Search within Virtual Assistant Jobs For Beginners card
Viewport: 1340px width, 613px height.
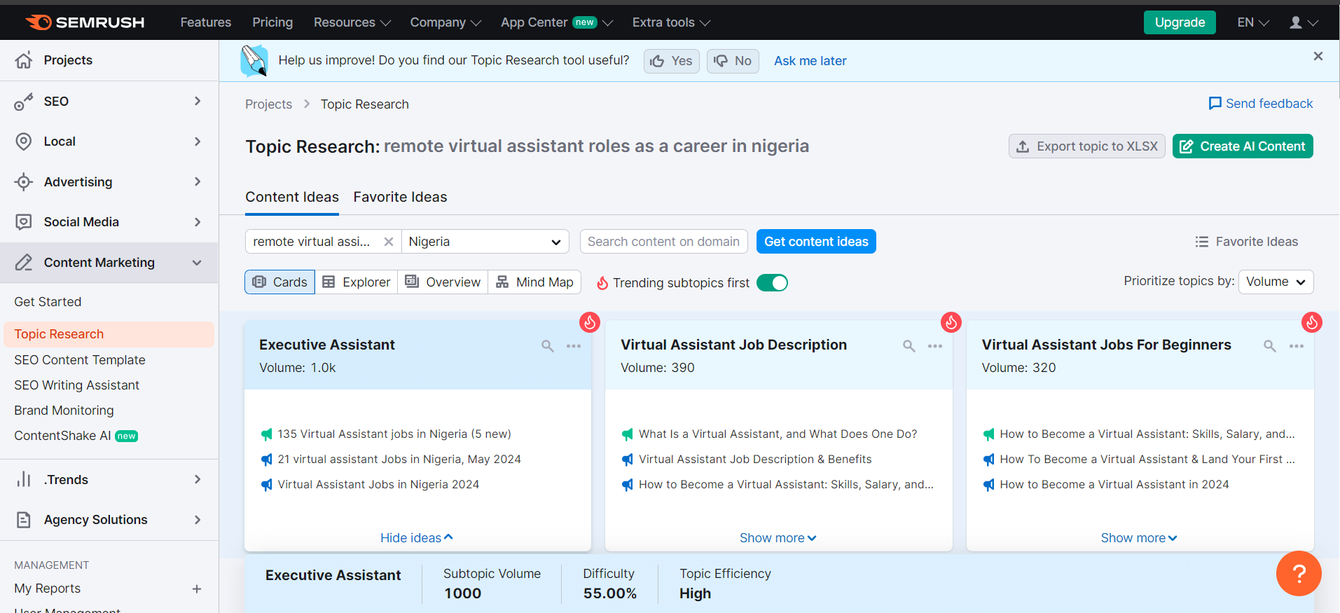[x=1270, y=346]
